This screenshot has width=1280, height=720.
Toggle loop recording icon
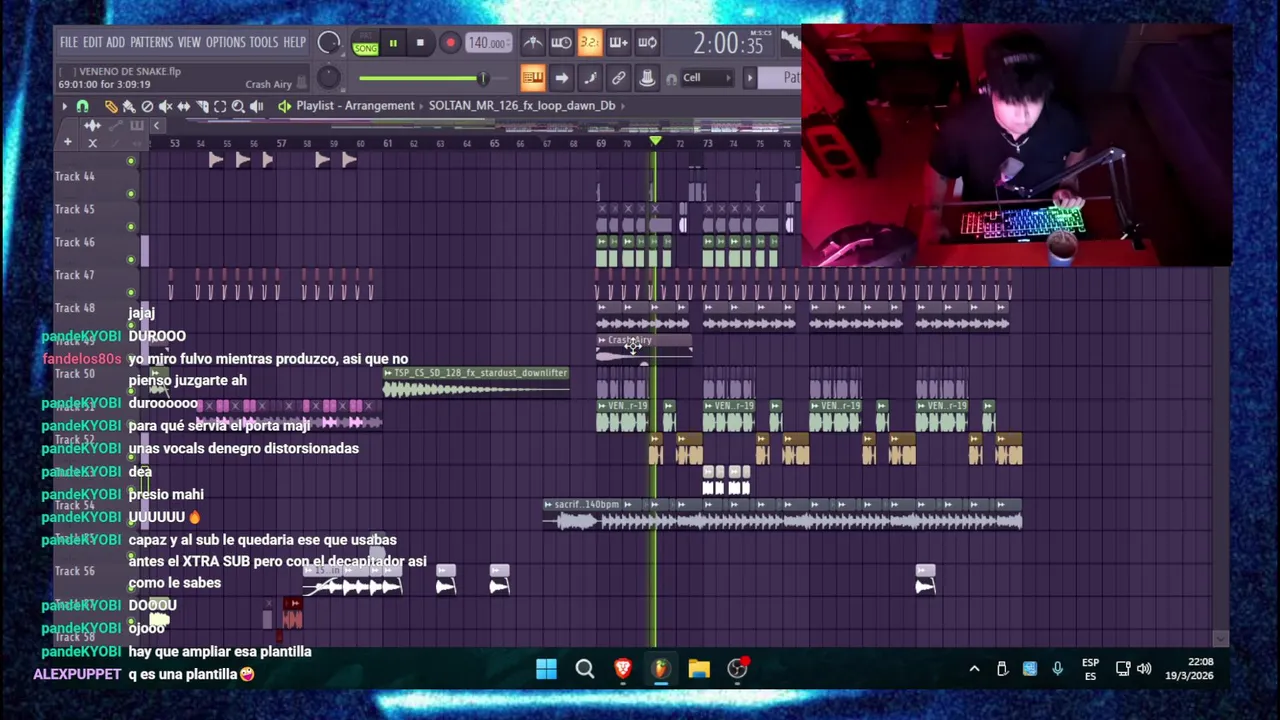647,42
